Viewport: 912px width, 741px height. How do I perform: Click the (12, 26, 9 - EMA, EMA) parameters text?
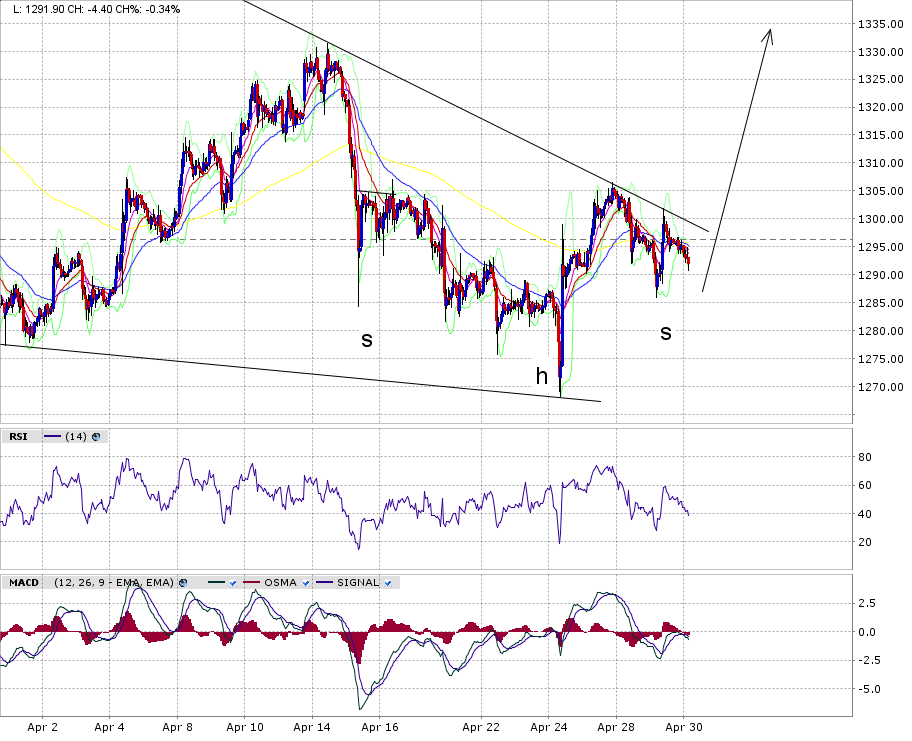coord(114,583)
